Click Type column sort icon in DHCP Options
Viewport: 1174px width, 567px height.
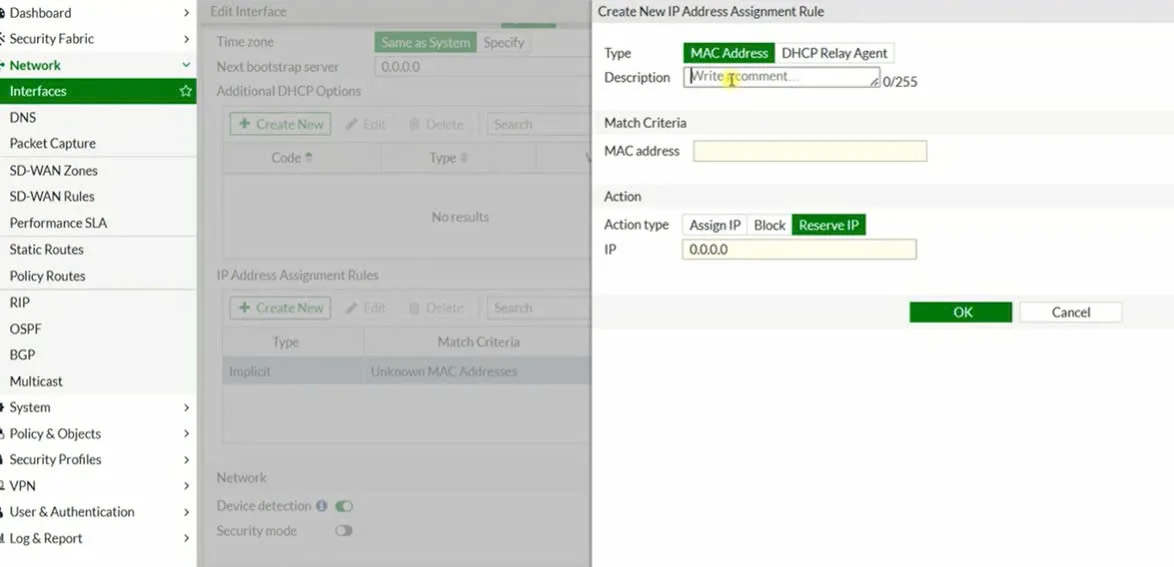click(463, 158)
